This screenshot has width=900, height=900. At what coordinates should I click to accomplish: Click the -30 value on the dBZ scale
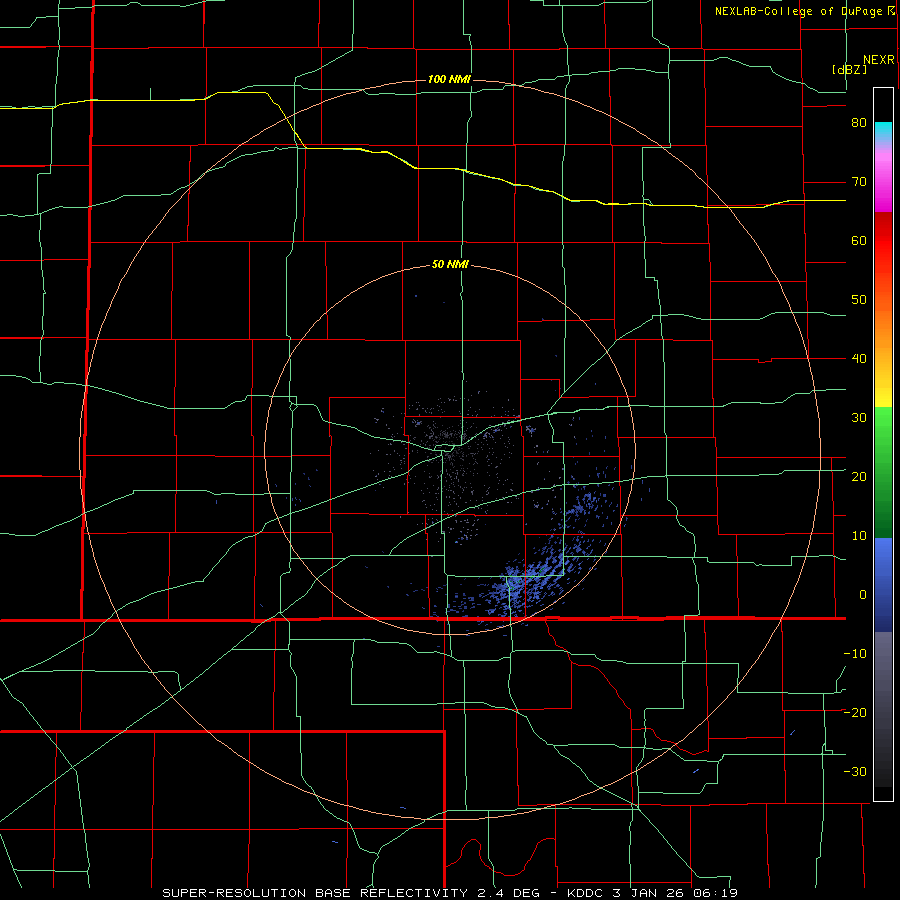pyautogui.click(x=855, y=771)
